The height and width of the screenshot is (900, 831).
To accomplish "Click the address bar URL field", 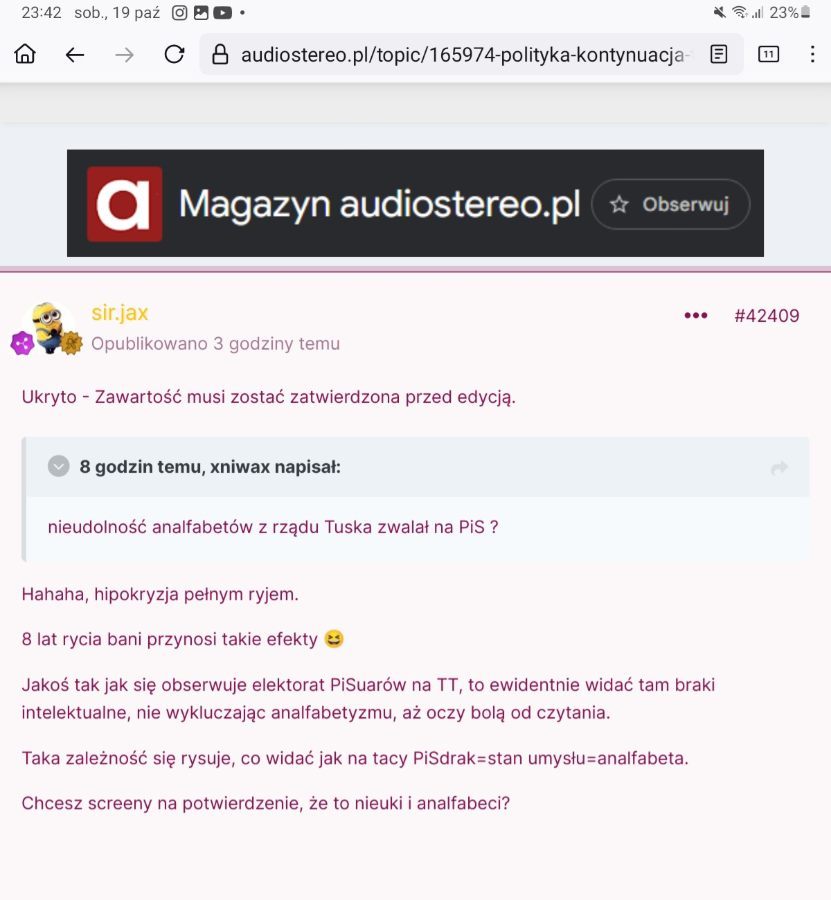I will (x=462, y=55).
